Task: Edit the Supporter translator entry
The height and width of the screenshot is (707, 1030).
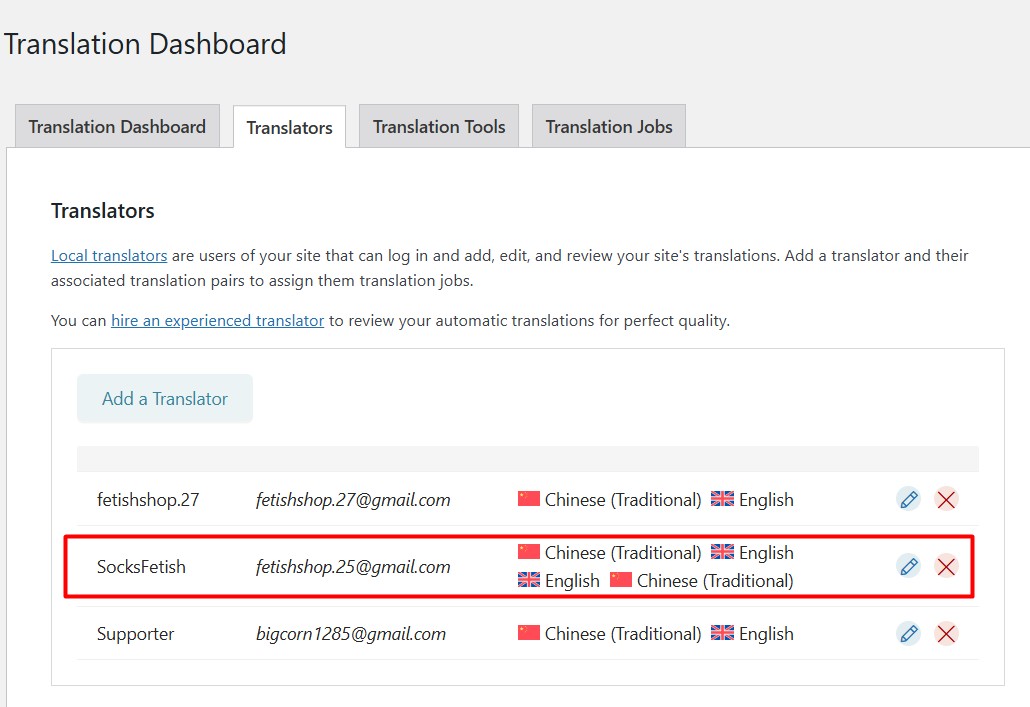Action: [908, 633]
